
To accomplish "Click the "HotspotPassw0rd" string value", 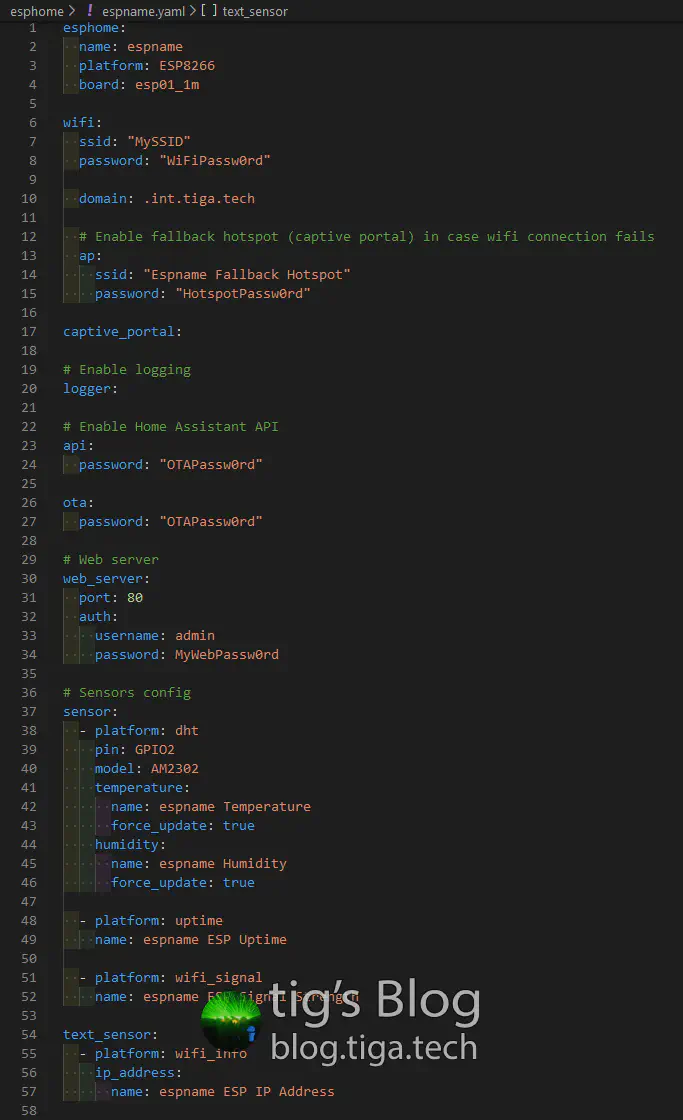I will point(243,294).
